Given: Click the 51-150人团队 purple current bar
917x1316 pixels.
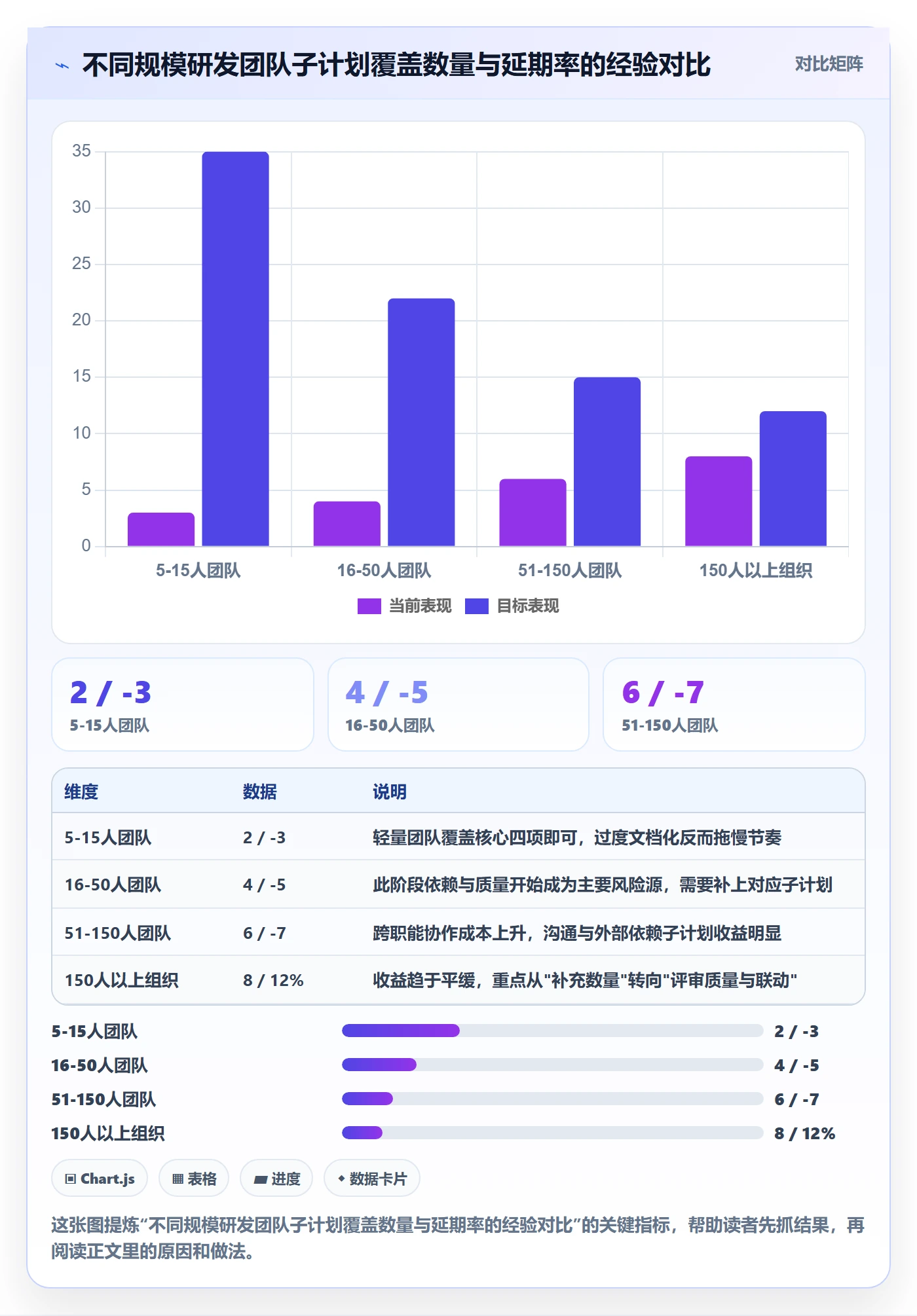Looking at the screenshot, I should pyautogui.click(x=533, y=513).
